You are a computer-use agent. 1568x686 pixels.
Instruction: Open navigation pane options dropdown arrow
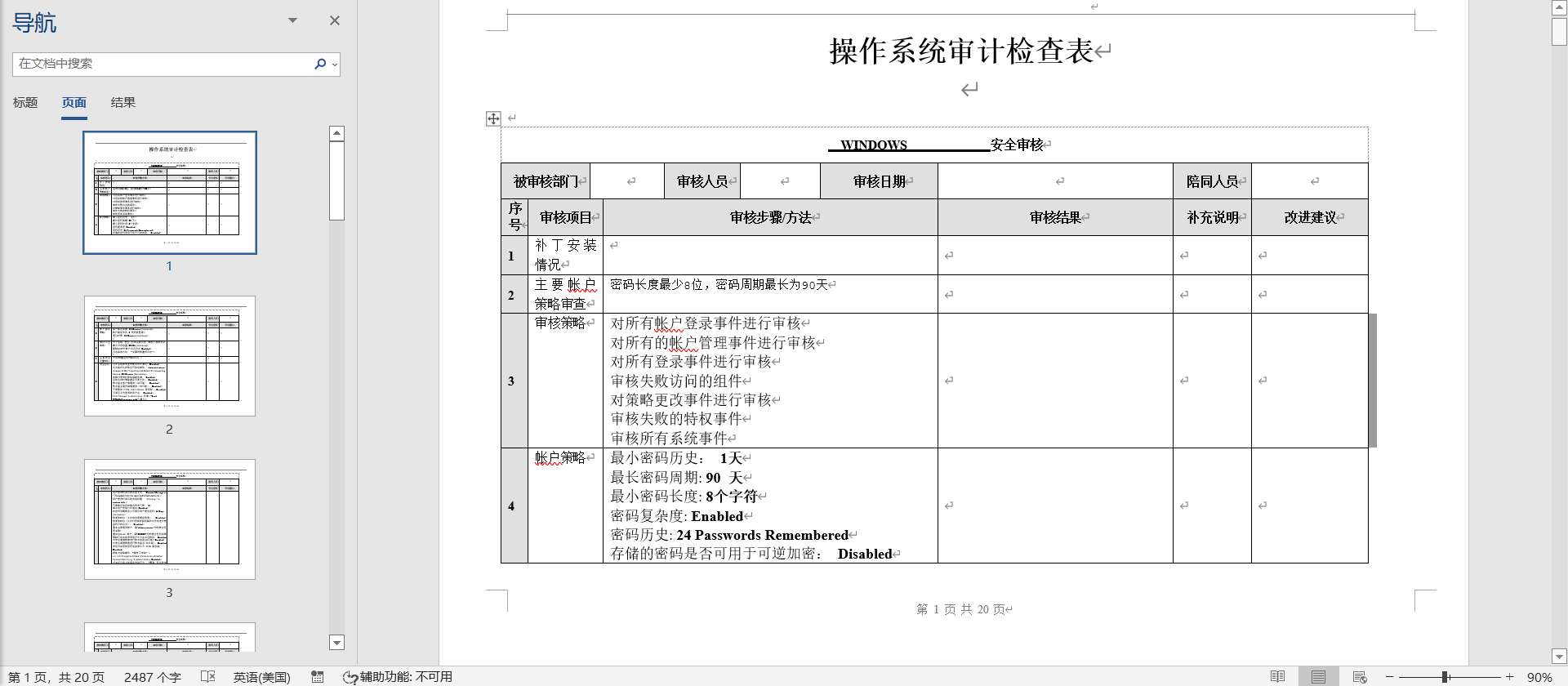(x=292, y=20)
